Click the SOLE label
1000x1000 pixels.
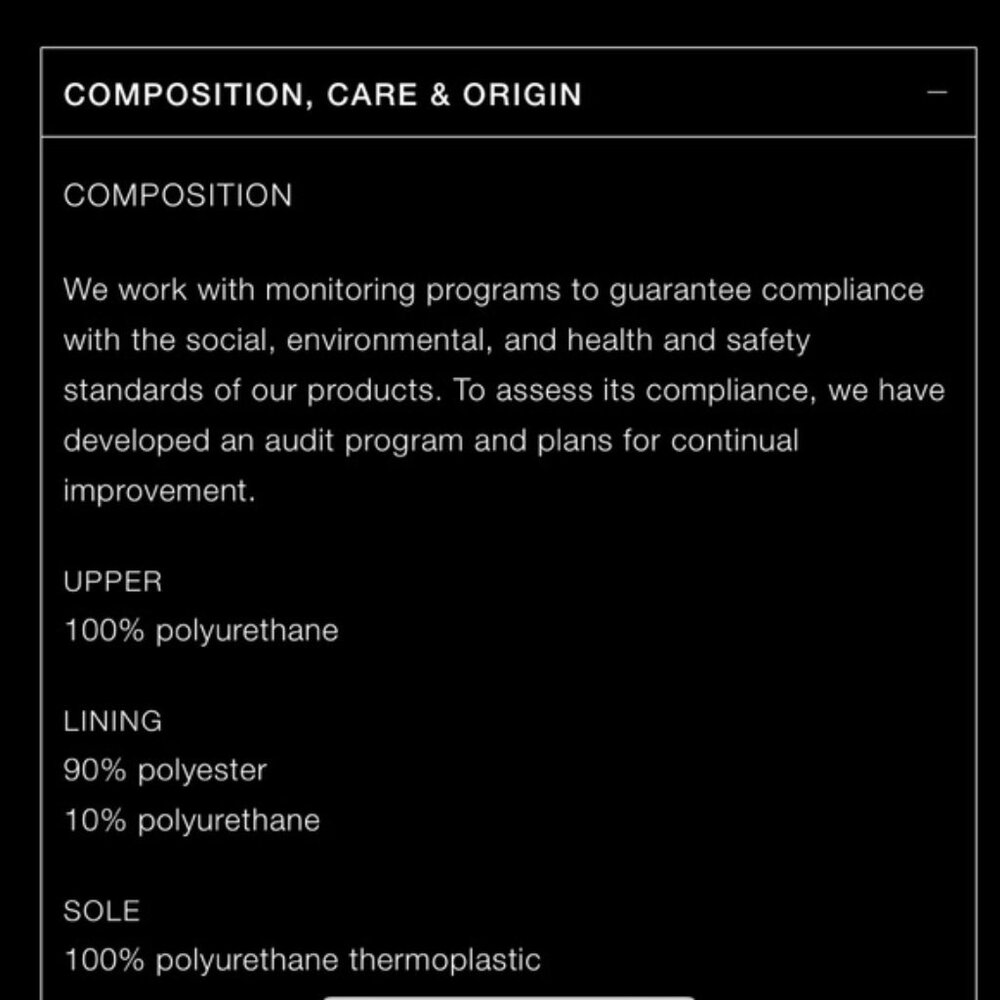click(101, 911)
